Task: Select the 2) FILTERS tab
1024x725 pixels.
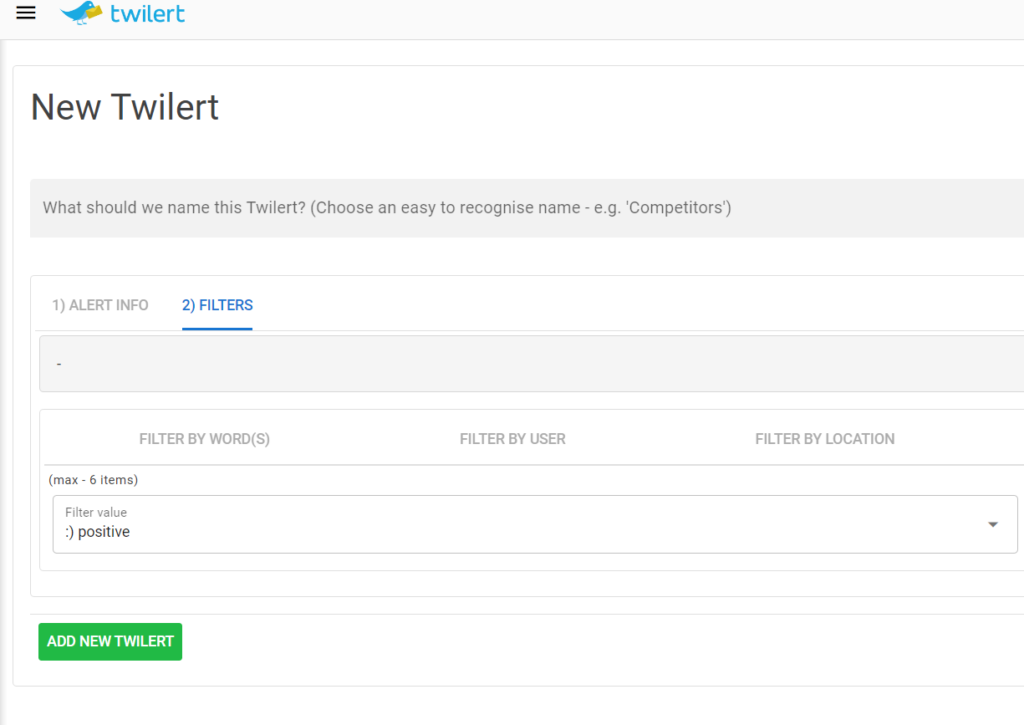Action: click(217, 305)
